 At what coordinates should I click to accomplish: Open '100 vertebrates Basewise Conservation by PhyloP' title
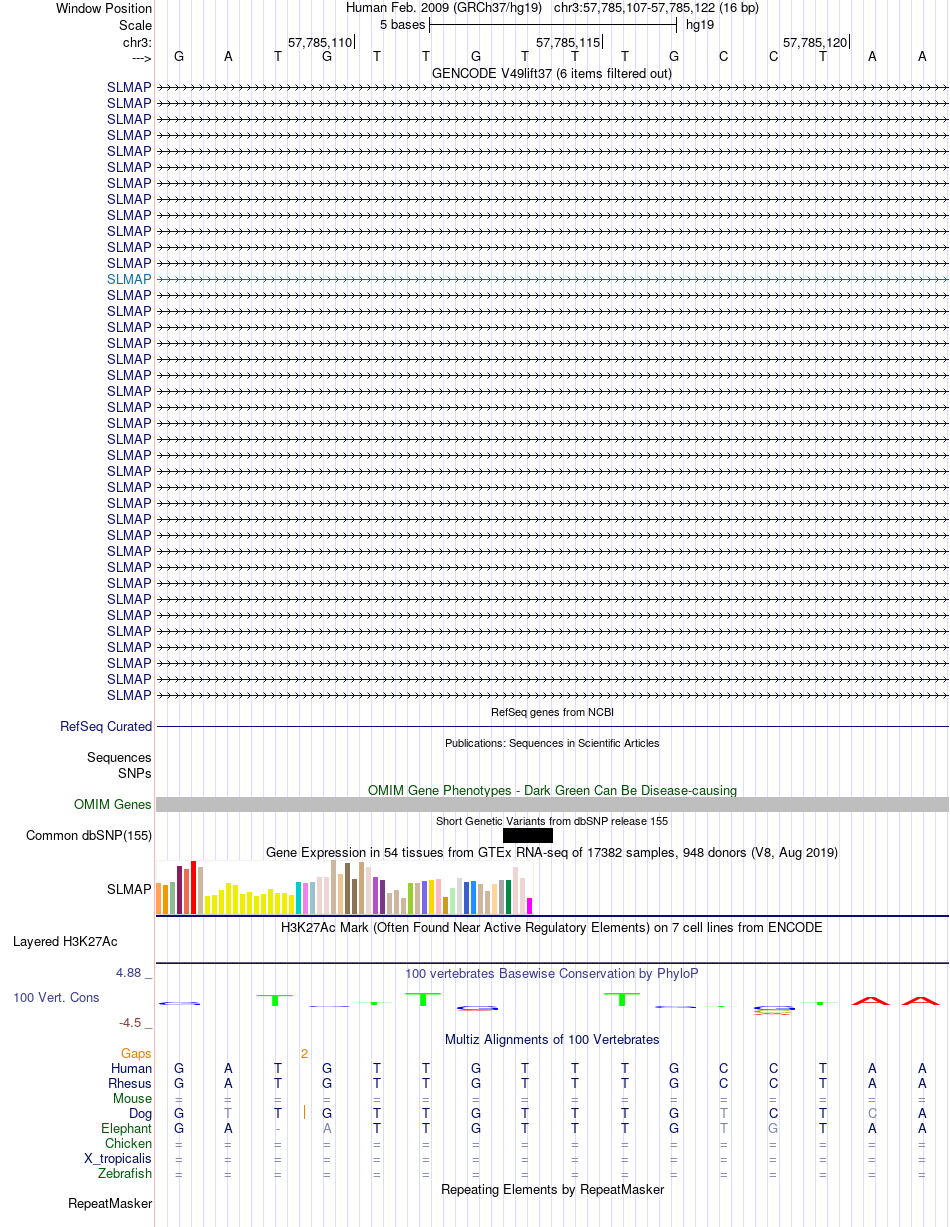[x=552, y=973]
